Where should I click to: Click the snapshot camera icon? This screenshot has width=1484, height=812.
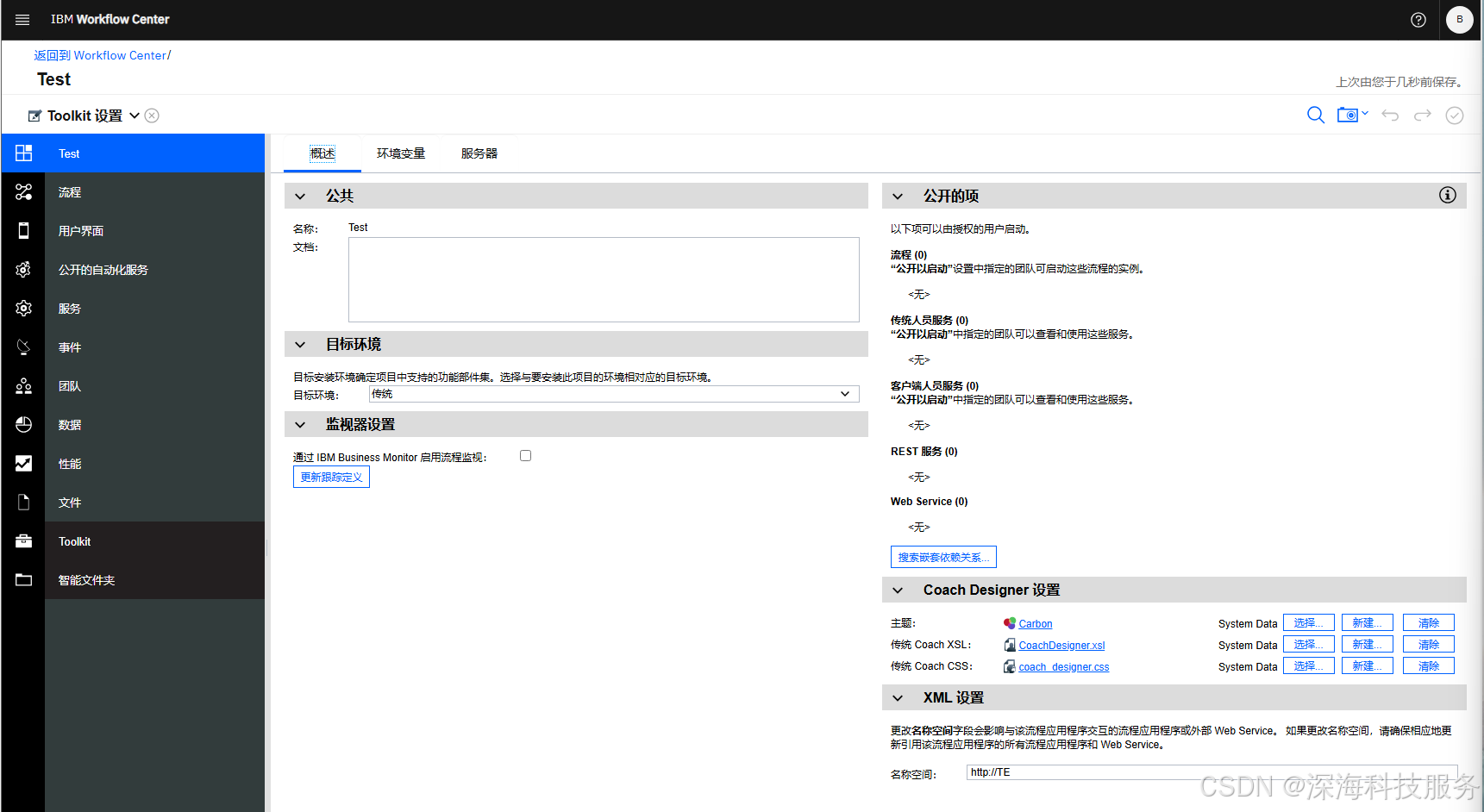[x=1348, y=116]
